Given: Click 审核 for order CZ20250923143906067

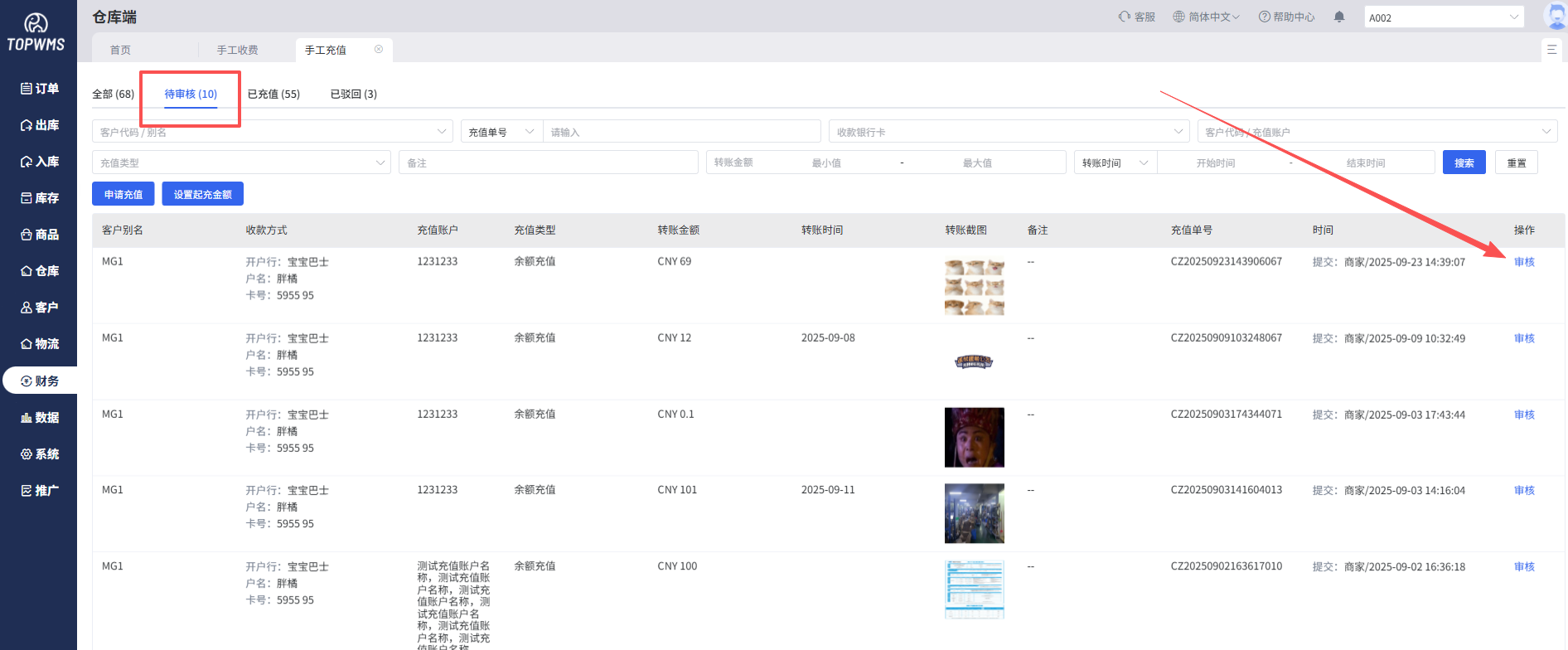Looking at the screenshot, I should 1524,262.
